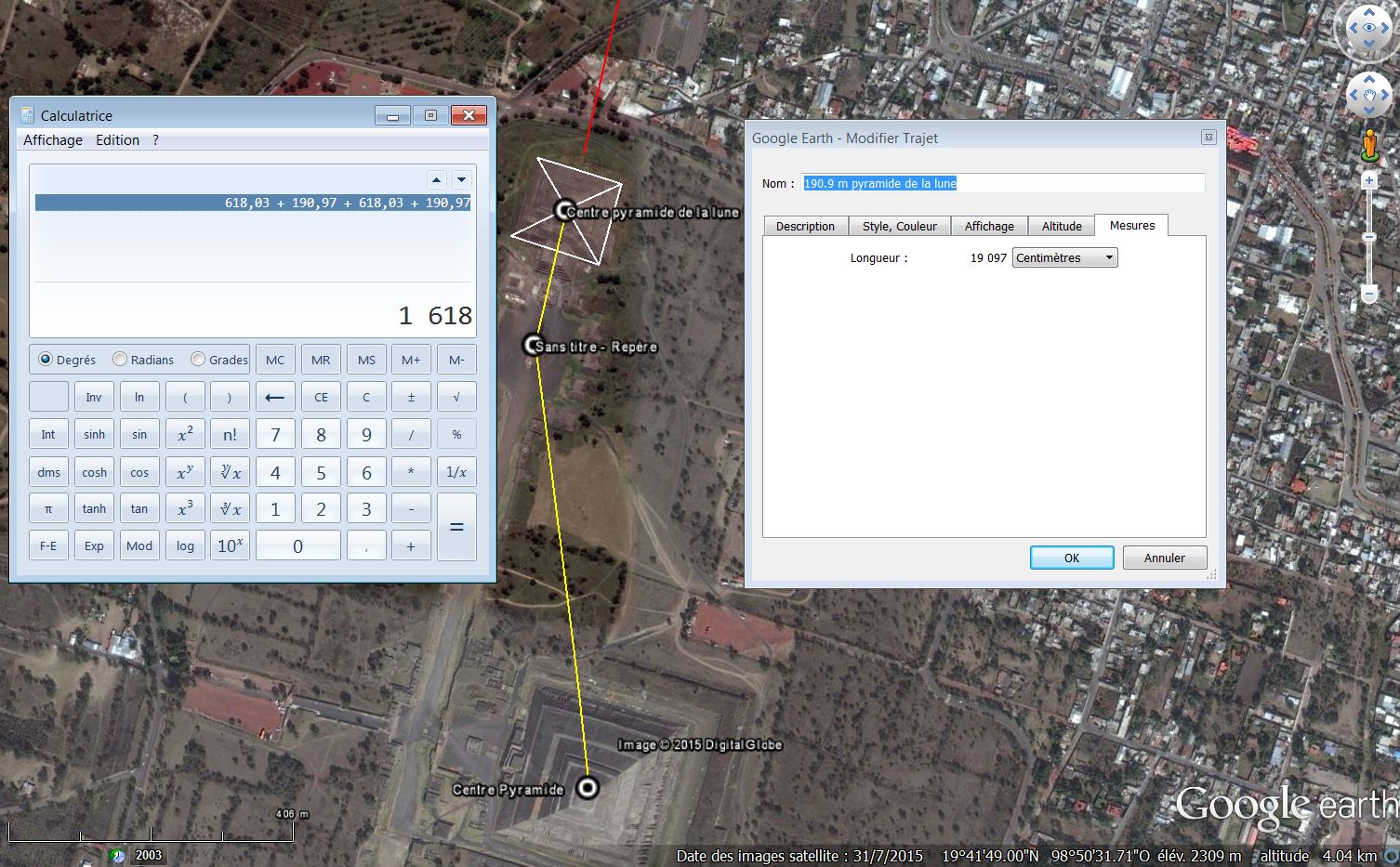Click zoom in plus on Google Earth slider

pyautogui.click(x=1369, y=181)
